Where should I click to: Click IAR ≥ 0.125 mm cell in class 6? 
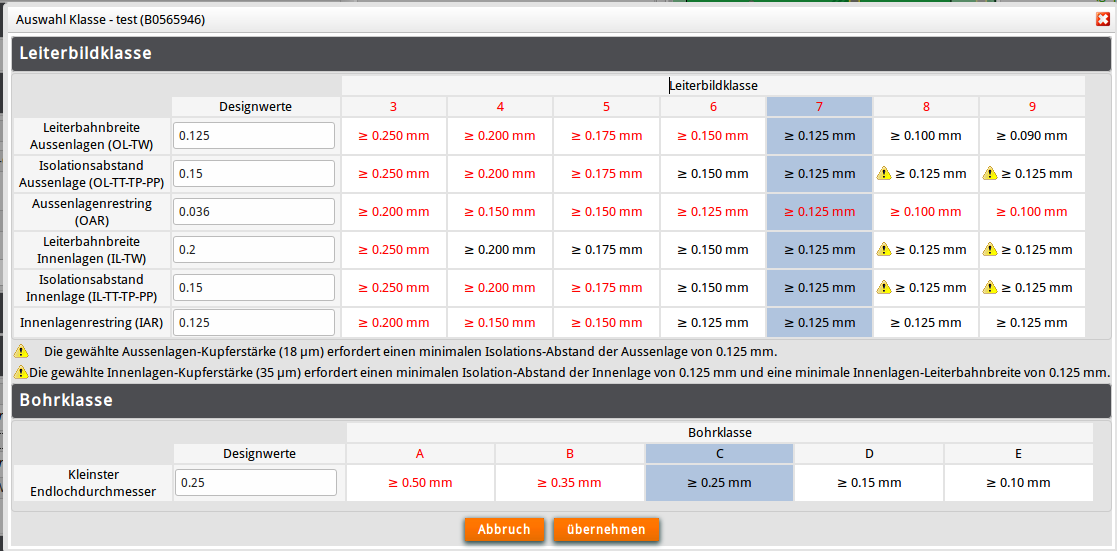713,322
